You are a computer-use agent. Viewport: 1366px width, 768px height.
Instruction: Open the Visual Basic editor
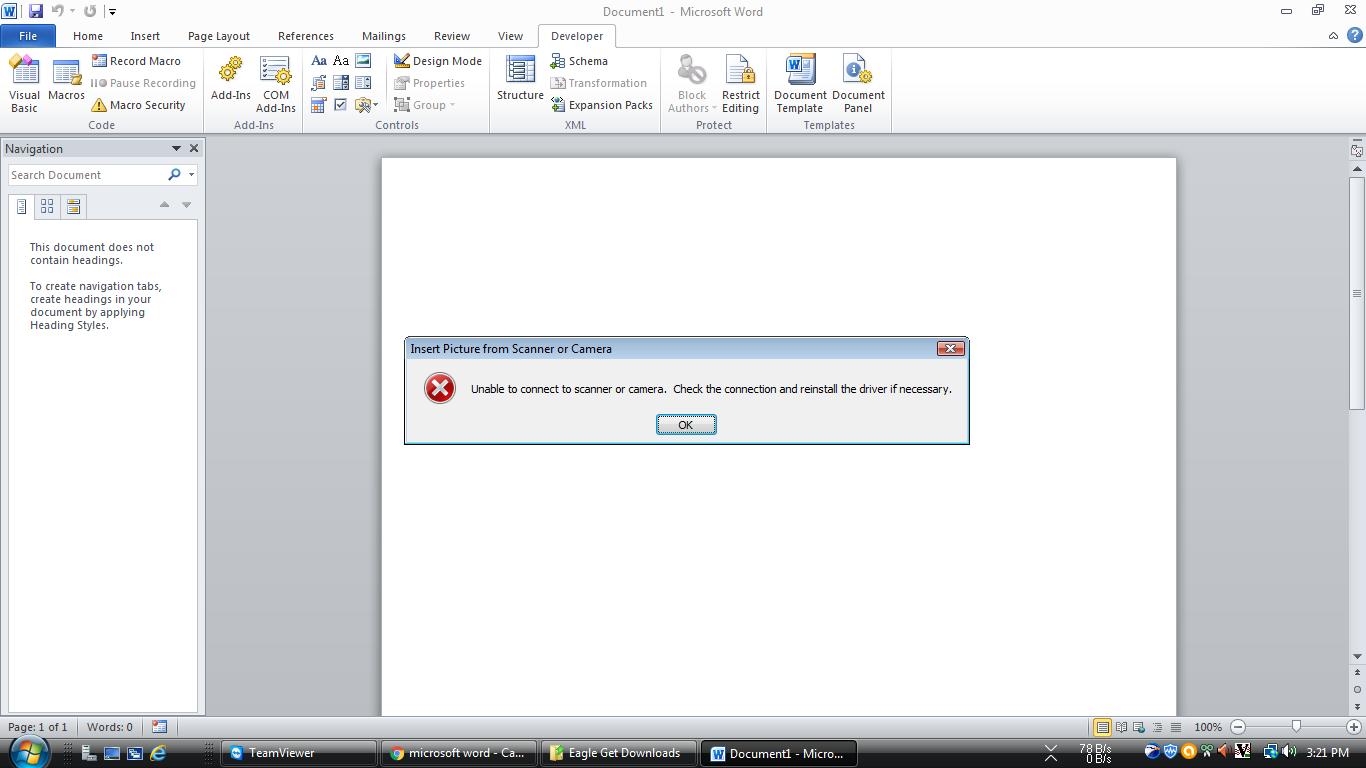(x=24, y=85)
